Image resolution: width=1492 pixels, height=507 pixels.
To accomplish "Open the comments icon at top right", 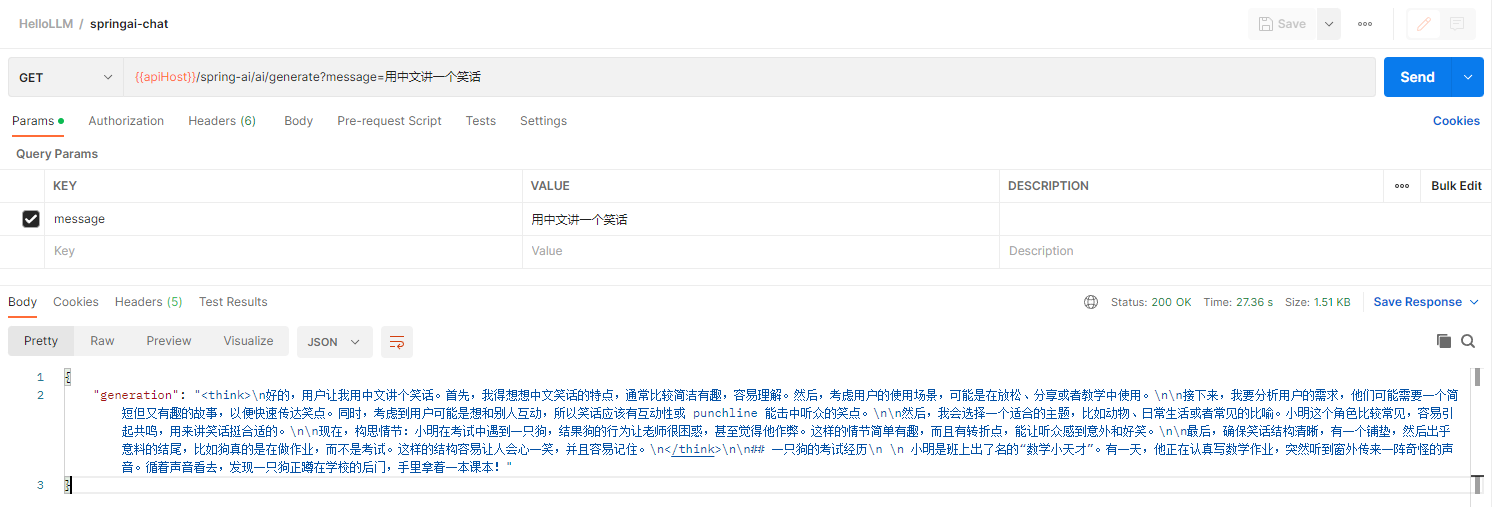I will point(1457,24).
